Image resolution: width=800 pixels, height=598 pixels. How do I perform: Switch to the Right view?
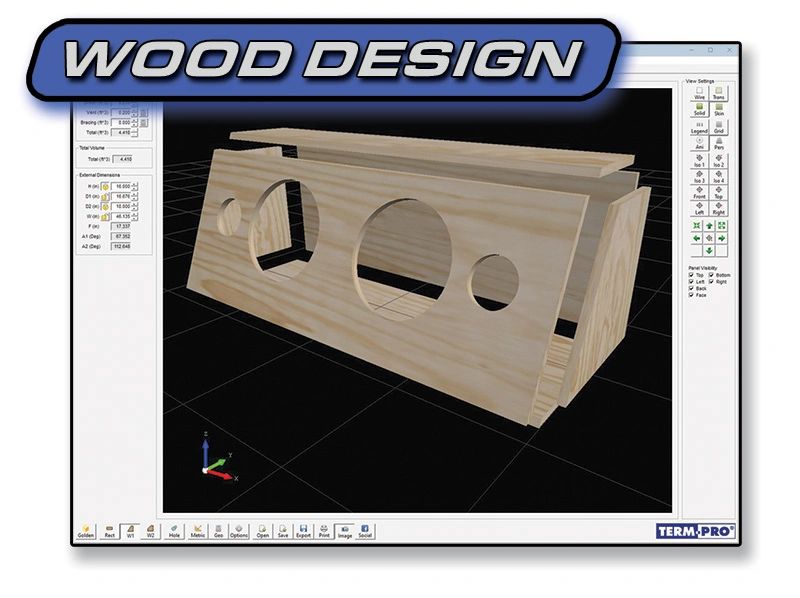pos(718,208)
